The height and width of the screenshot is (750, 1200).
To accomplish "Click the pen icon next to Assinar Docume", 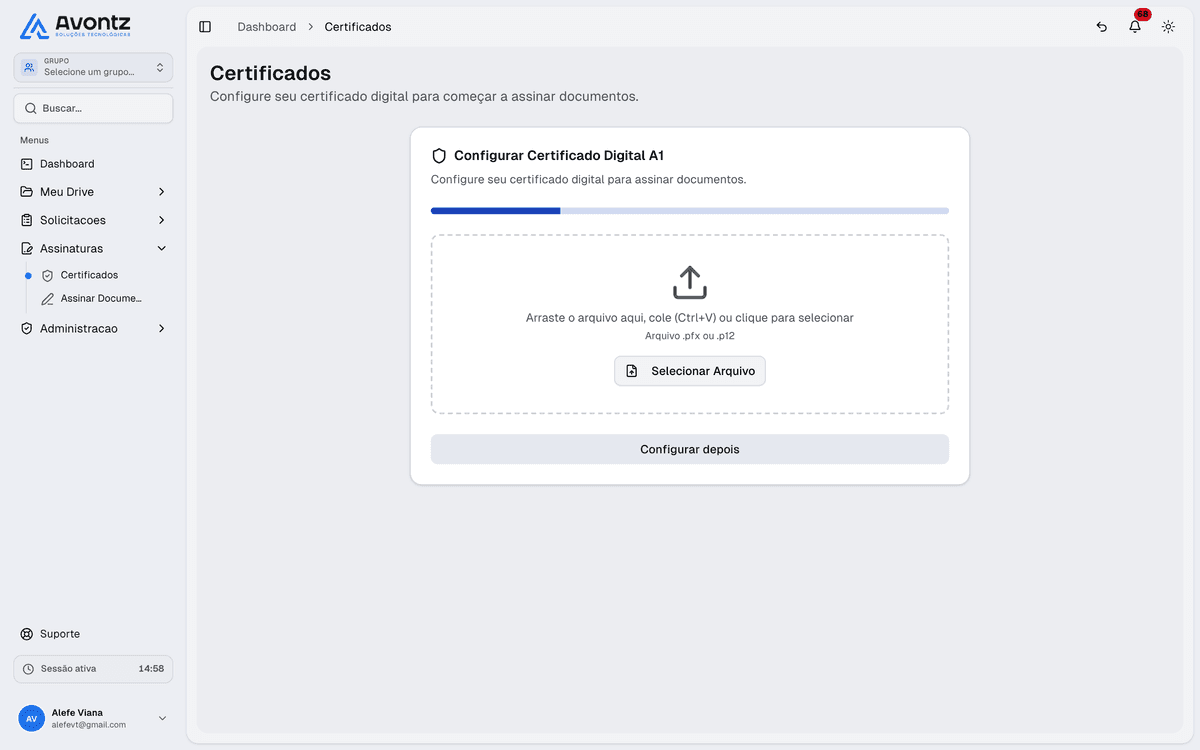I will pos(47,298).
